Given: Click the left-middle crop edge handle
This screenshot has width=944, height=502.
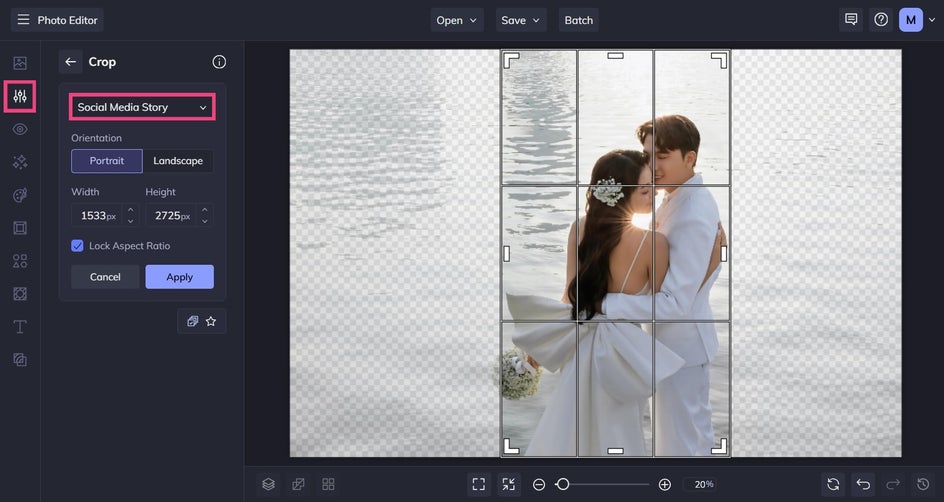Looking at the screenshot, I should click(507, 253).
